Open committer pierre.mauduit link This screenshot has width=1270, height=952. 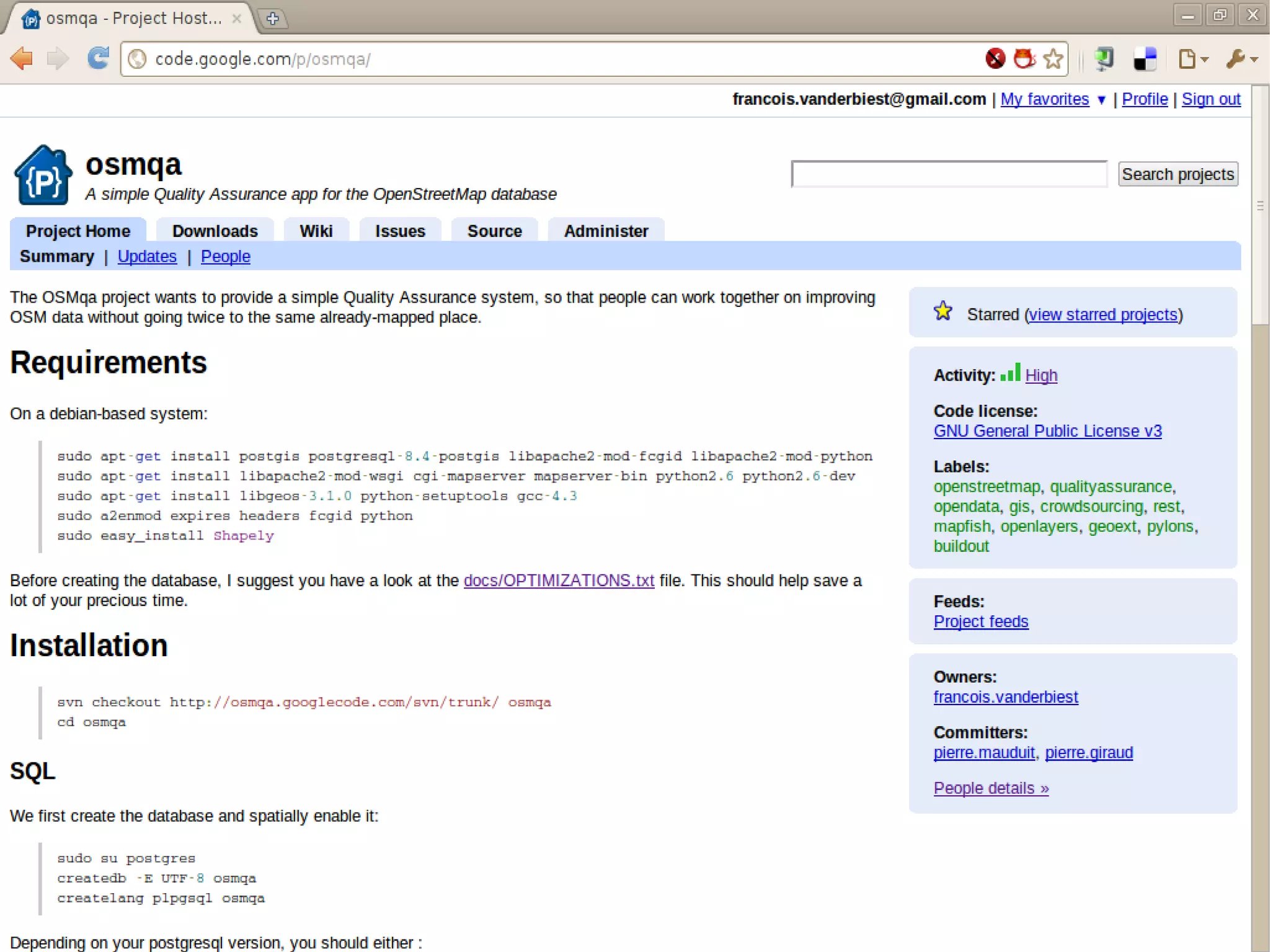coord(984,752)
